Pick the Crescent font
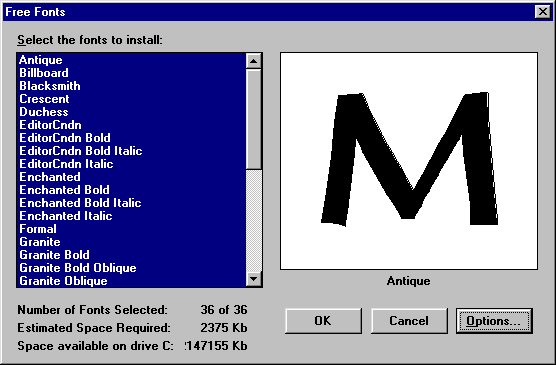 [131, 99]
